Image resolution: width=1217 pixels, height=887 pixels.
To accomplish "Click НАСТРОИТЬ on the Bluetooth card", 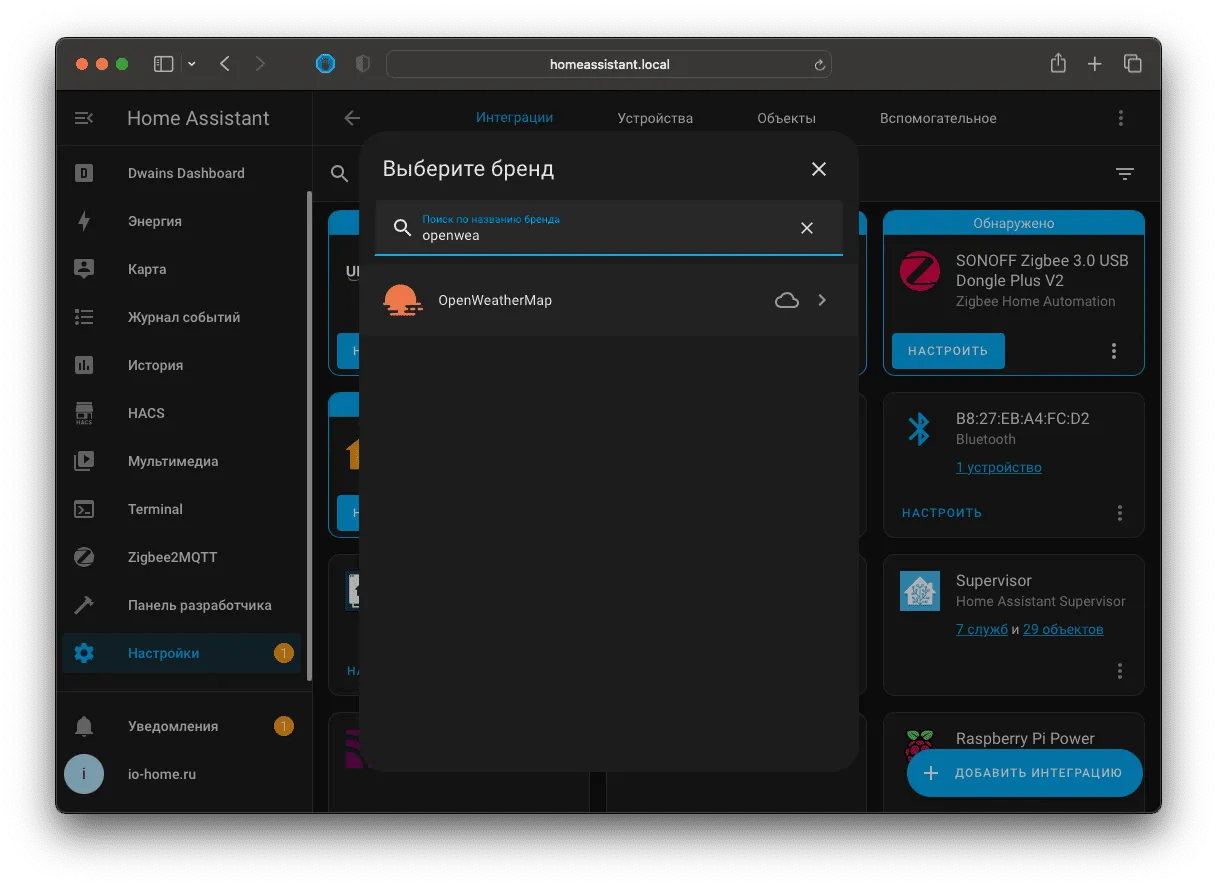I will pos(942,513).
